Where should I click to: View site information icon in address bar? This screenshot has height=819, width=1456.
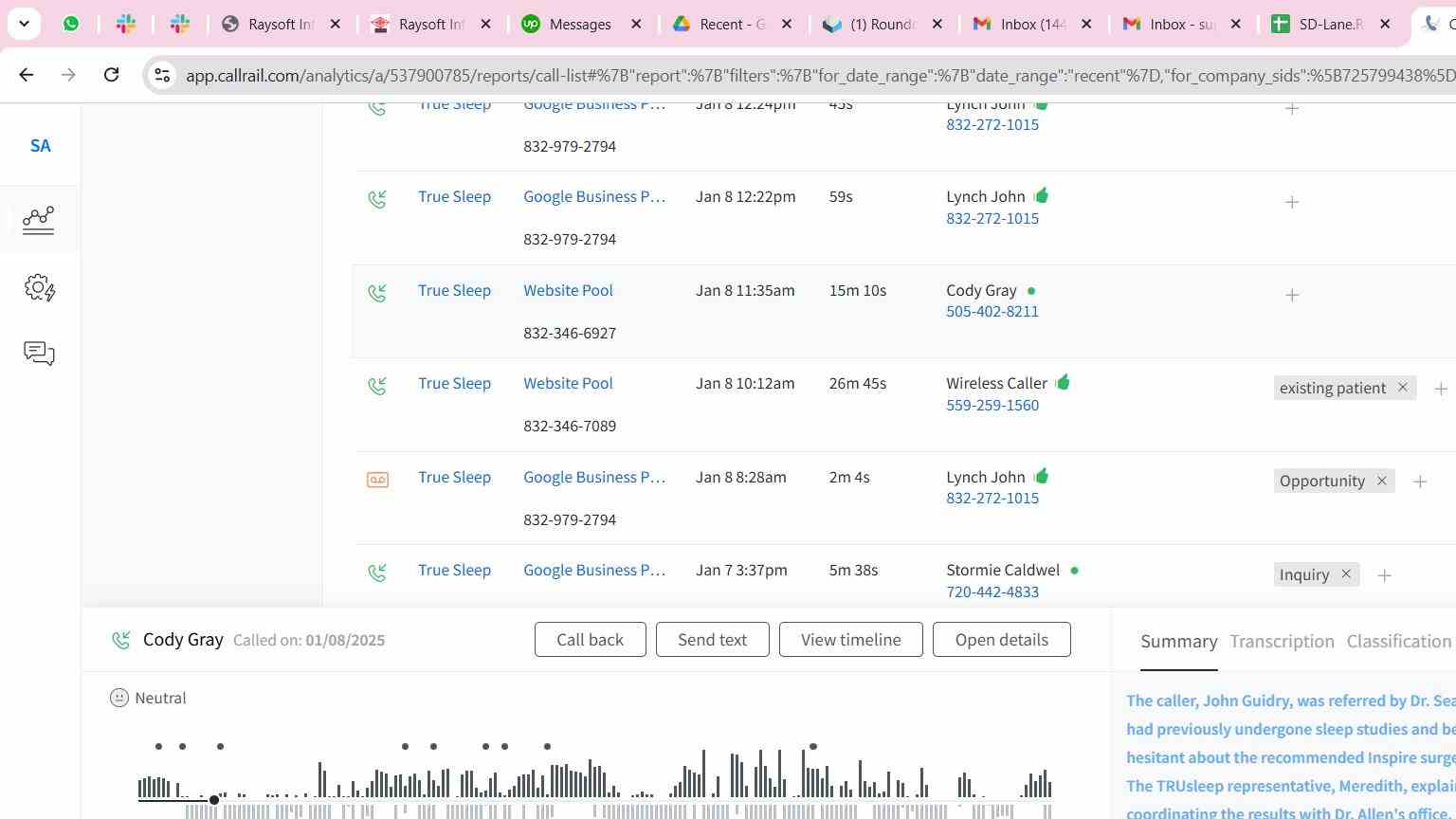162,75
